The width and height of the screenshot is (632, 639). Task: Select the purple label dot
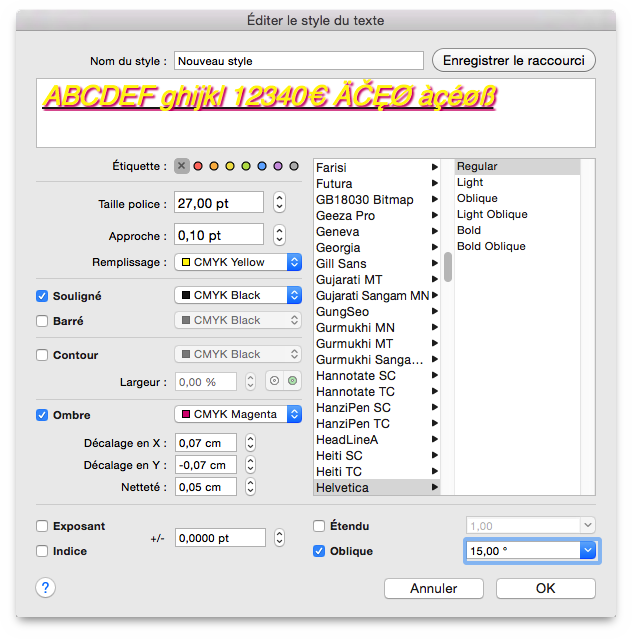(x=278, y=166)
